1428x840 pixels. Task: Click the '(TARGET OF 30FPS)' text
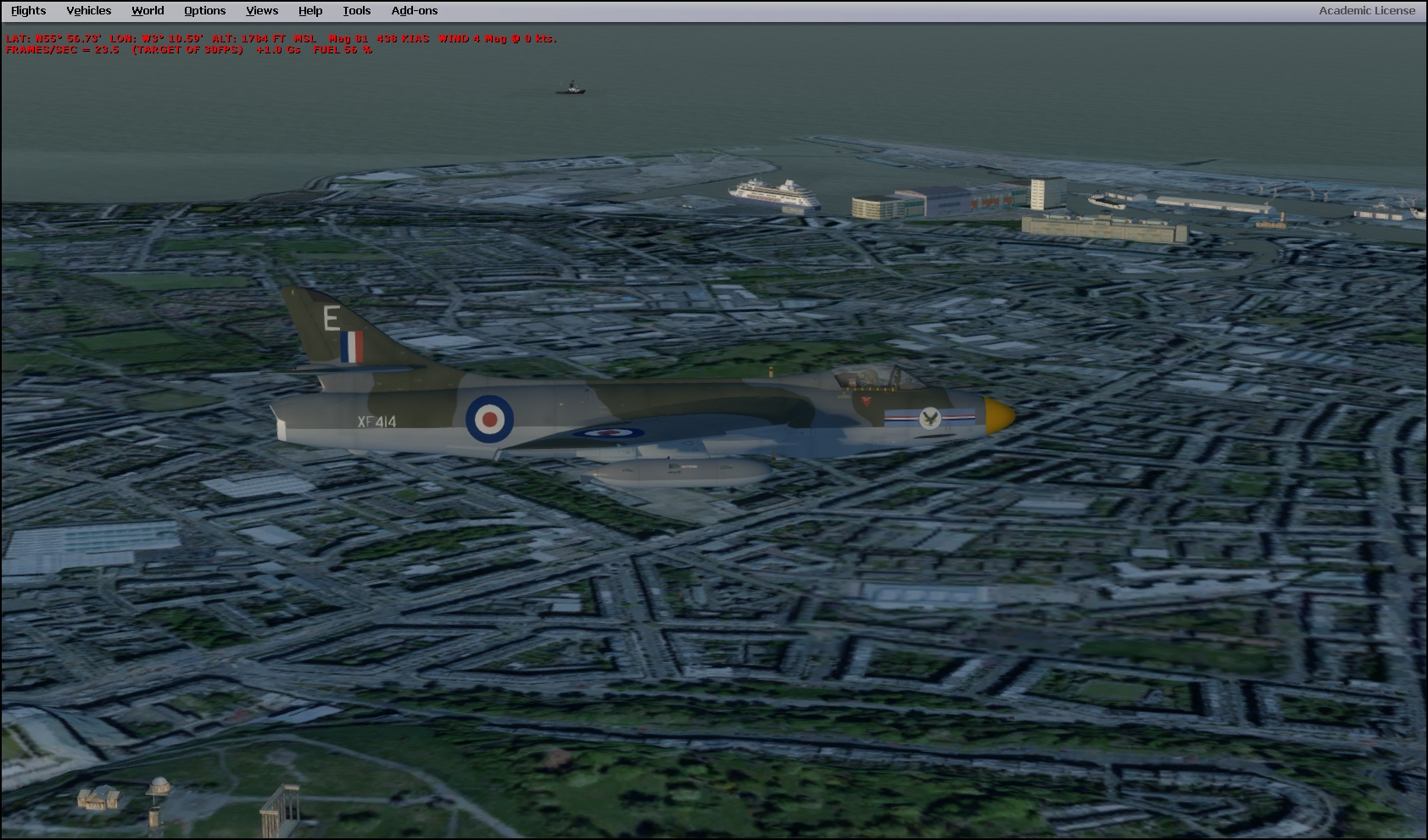(x=187, y=49)
